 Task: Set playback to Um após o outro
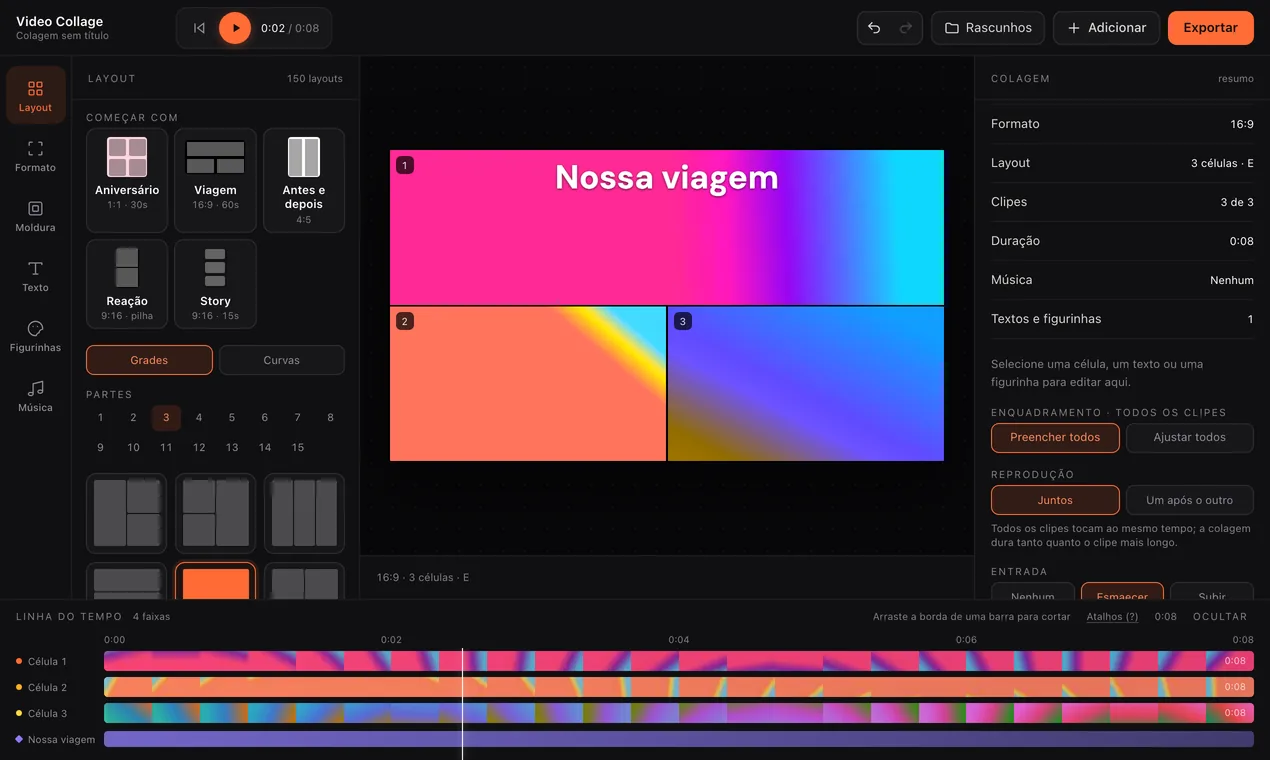tap(1190, 500)
